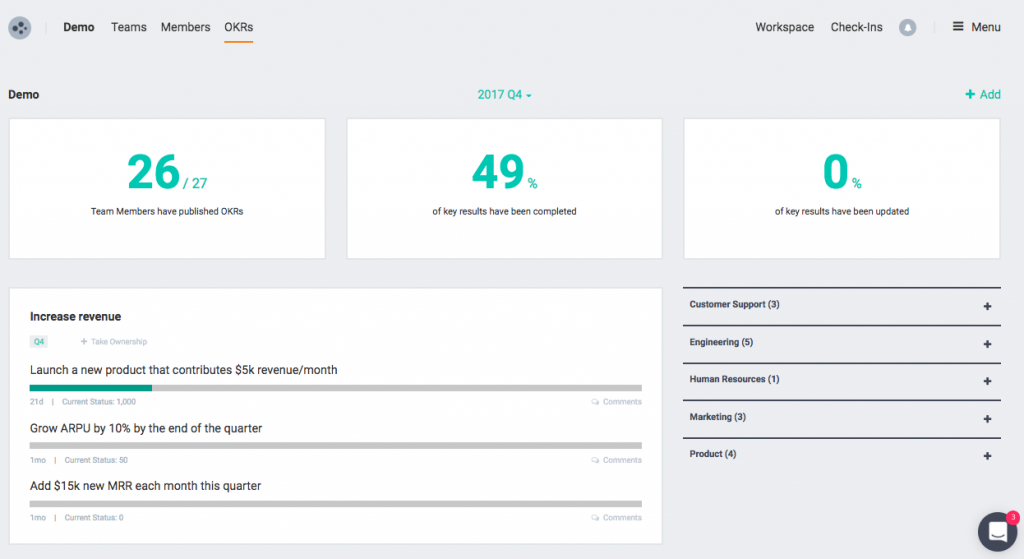Image resolution: width=1024 pixels, height=559 pixels.
Task: Click plus icon next to Take Ownership
Action: click(84, 342)
